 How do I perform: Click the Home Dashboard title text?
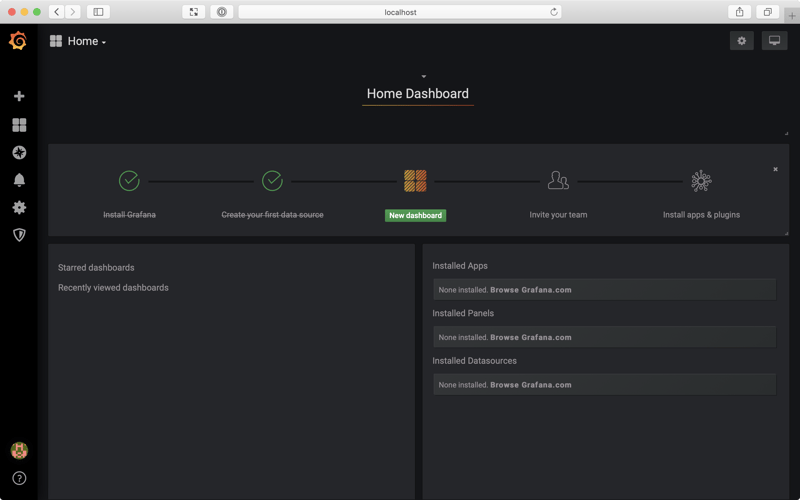coord(417,93)
